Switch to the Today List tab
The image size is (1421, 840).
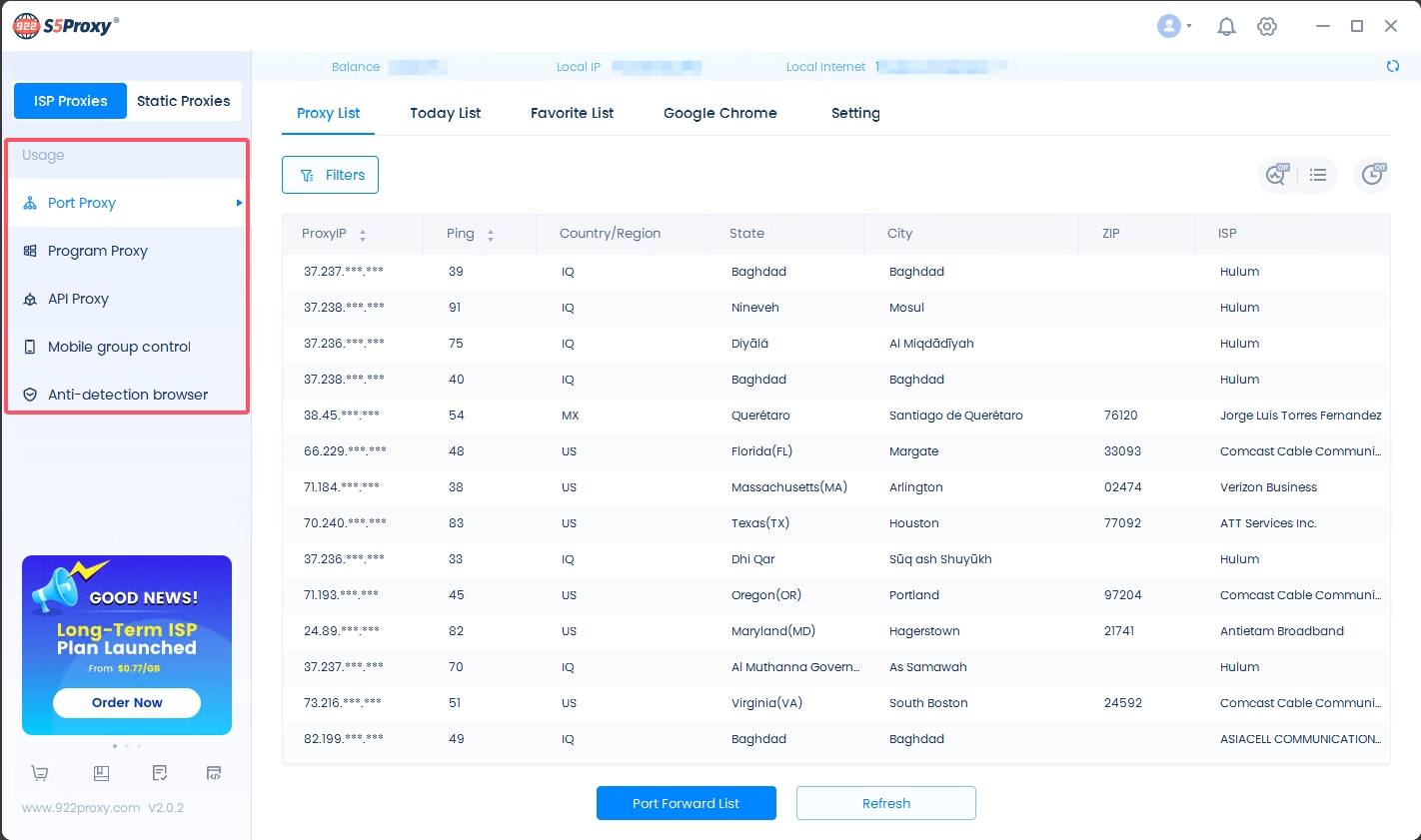(x=445, y=113)
